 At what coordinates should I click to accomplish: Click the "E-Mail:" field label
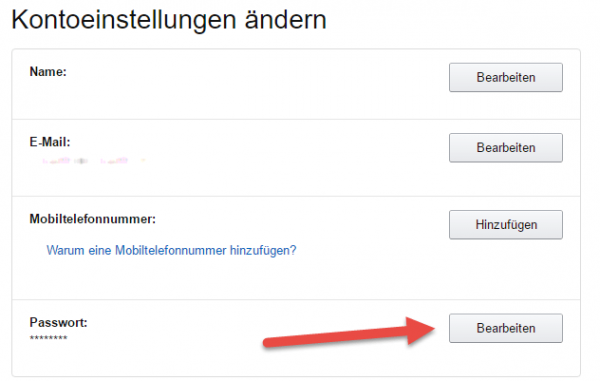(x=50, y=142)
